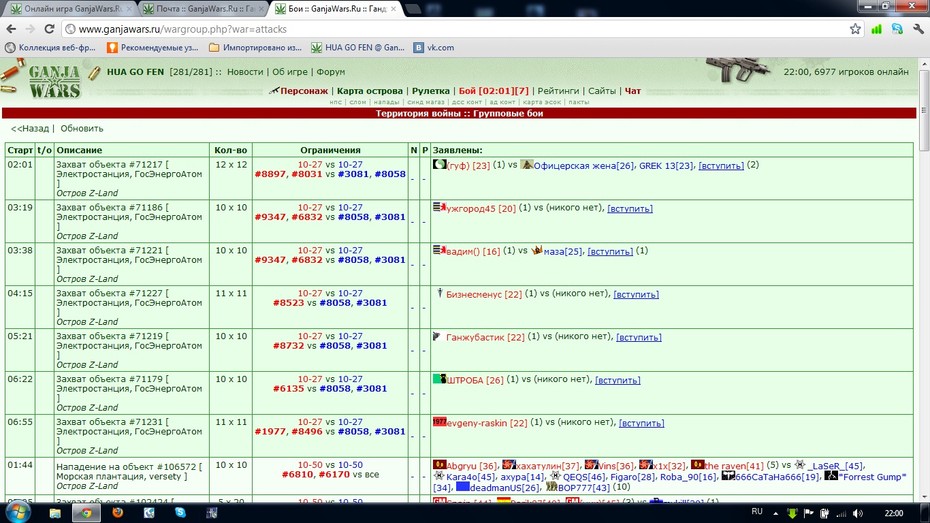
Task: Open the Skype extension icon in toolbar
Action: 897,29
